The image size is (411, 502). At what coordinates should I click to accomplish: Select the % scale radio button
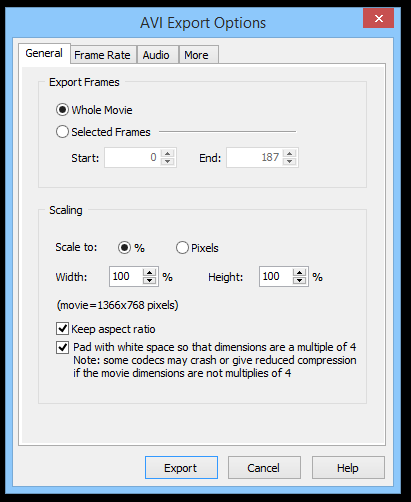pos(124,248)
